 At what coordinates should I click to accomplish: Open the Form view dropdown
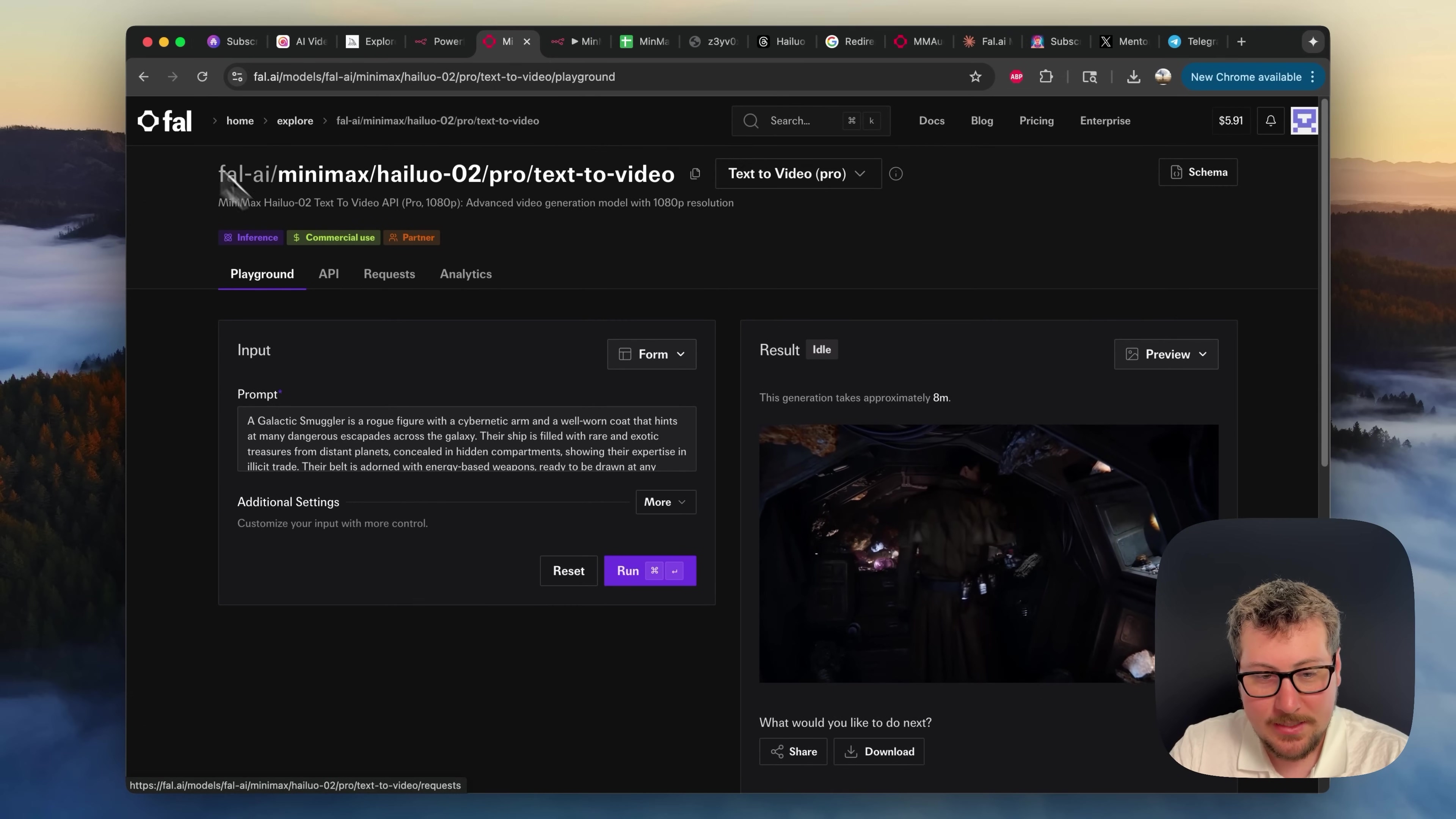click(x=652, y=355)
